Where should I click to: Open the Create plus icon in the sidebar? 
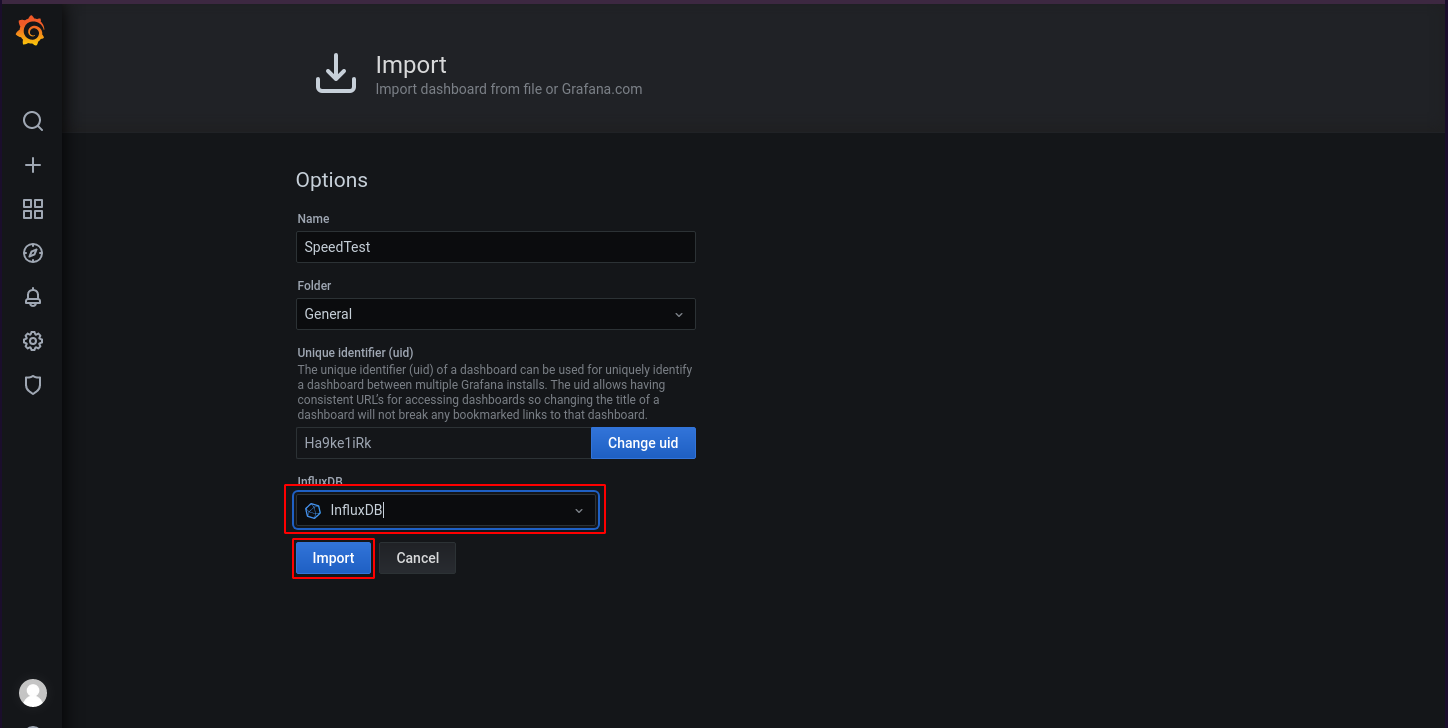coord(33,165)
